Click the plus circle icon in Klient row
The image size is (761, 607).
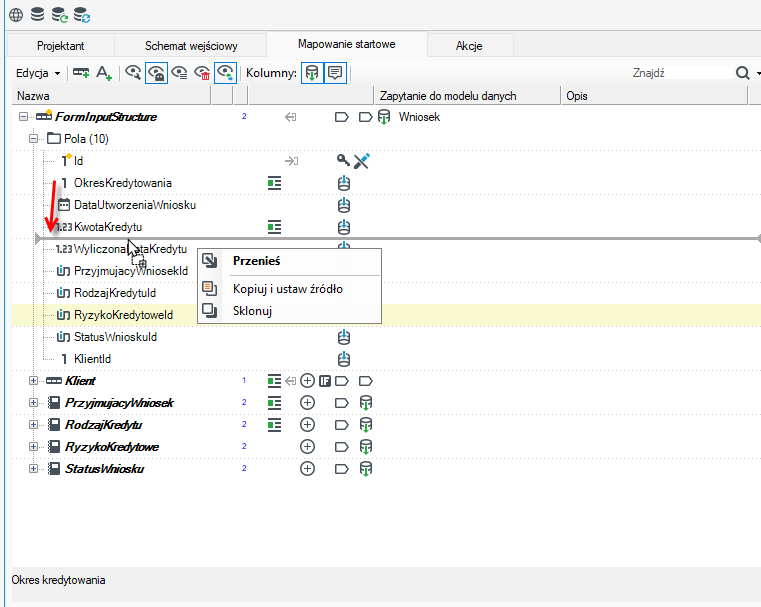click(x=307, y=381)
